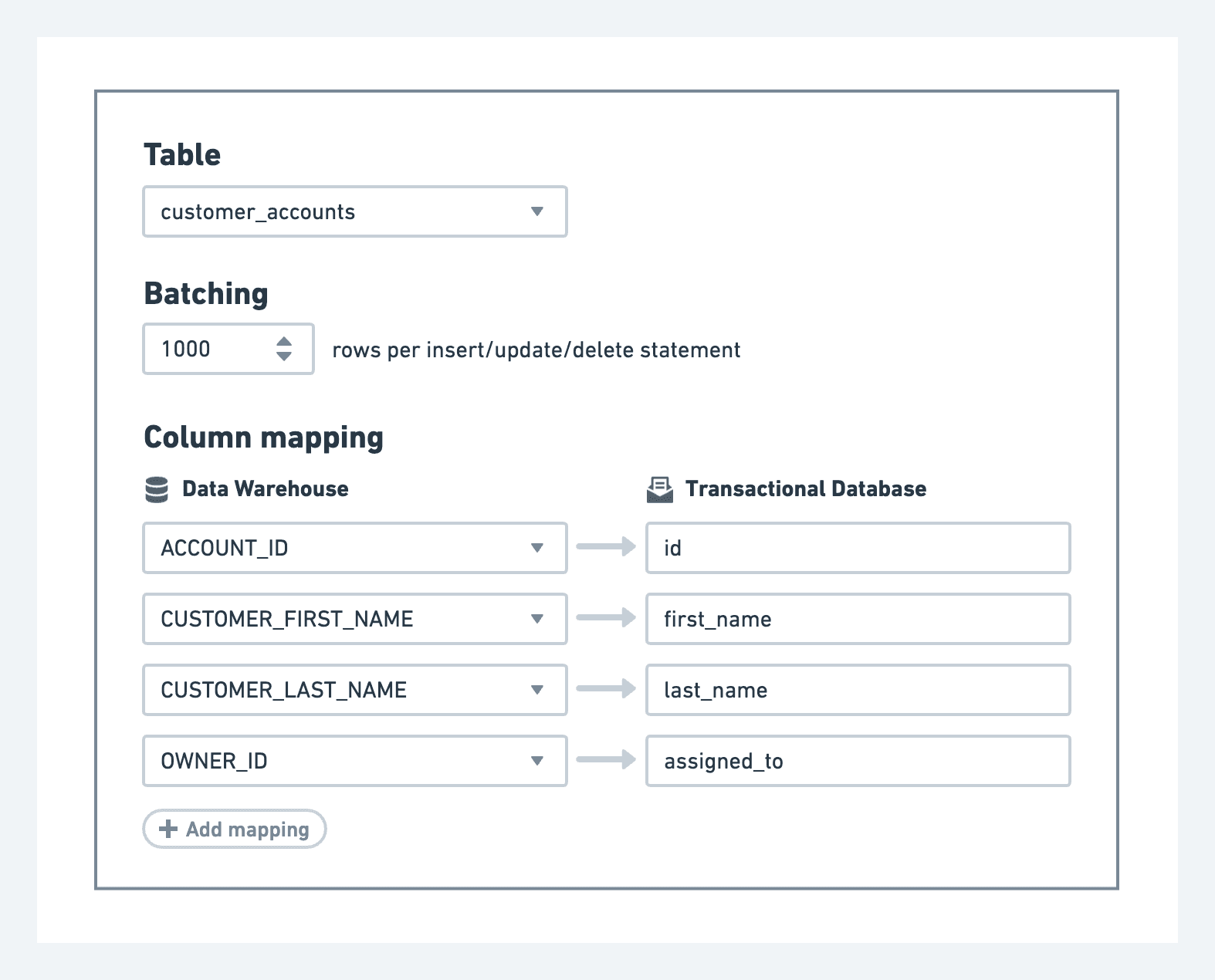This screenshot has height=980, width=1215.
Task: Increase batching rows with up arrow
Action: tap(284, 341)
